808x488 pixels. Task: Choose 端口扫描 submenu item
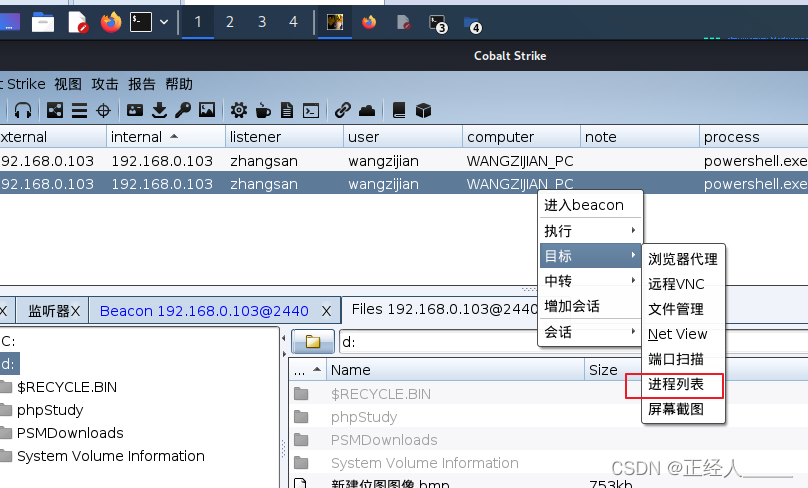[683, 359]
